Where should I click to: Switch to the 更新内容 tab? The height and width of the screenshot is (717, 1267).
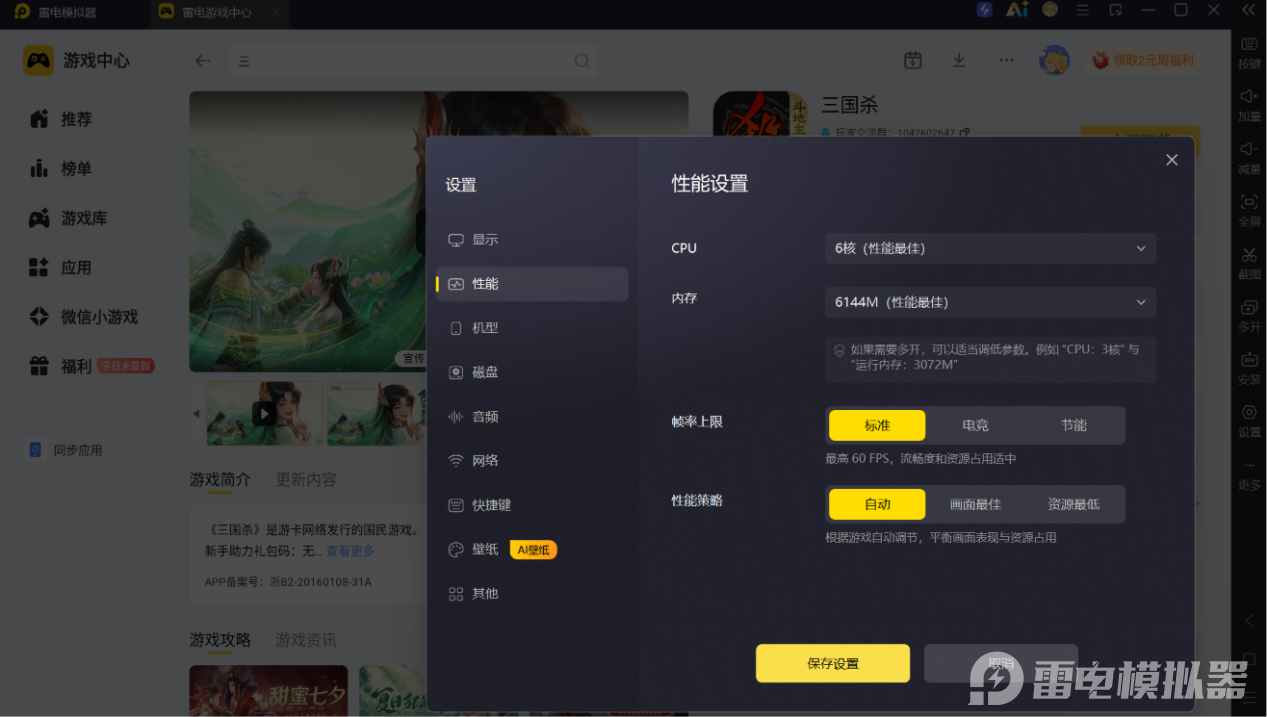tap(306, 480)
